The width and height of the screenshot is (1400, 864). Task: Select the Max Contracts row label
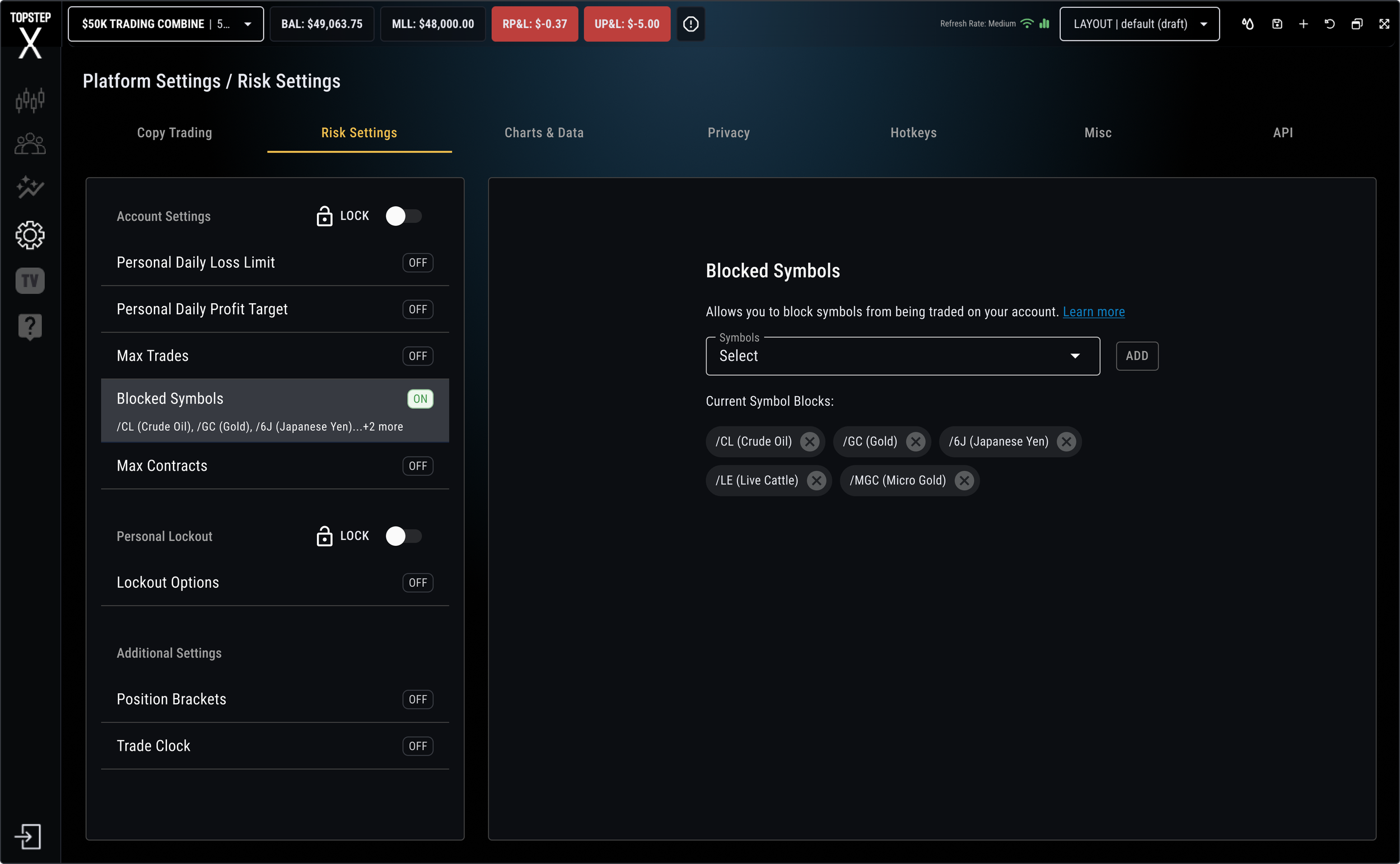click(x=162, y=466)
